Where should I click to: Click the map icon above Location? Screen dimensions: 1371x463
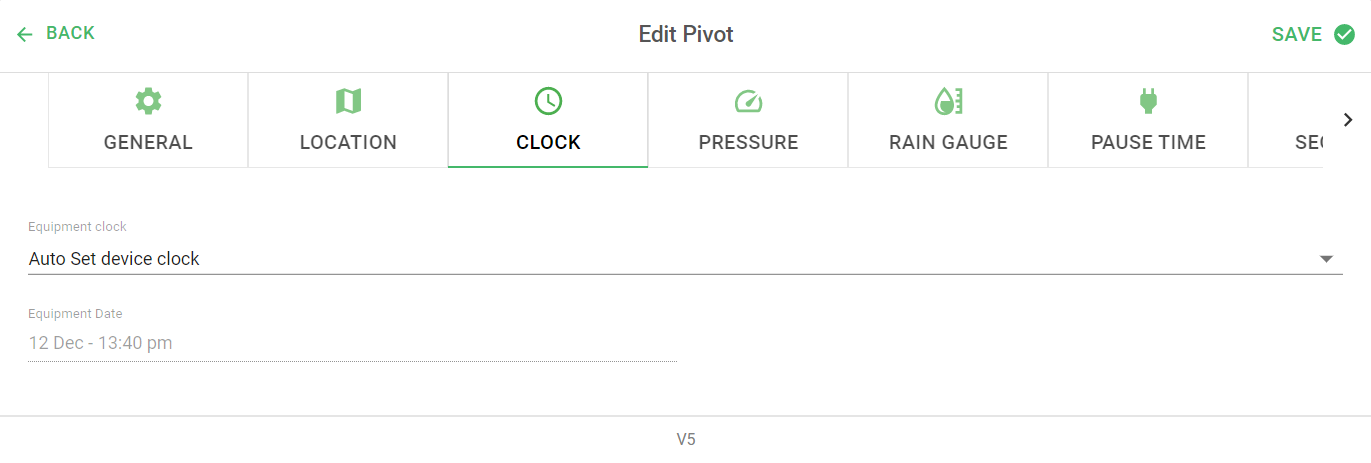pos(348,100)
